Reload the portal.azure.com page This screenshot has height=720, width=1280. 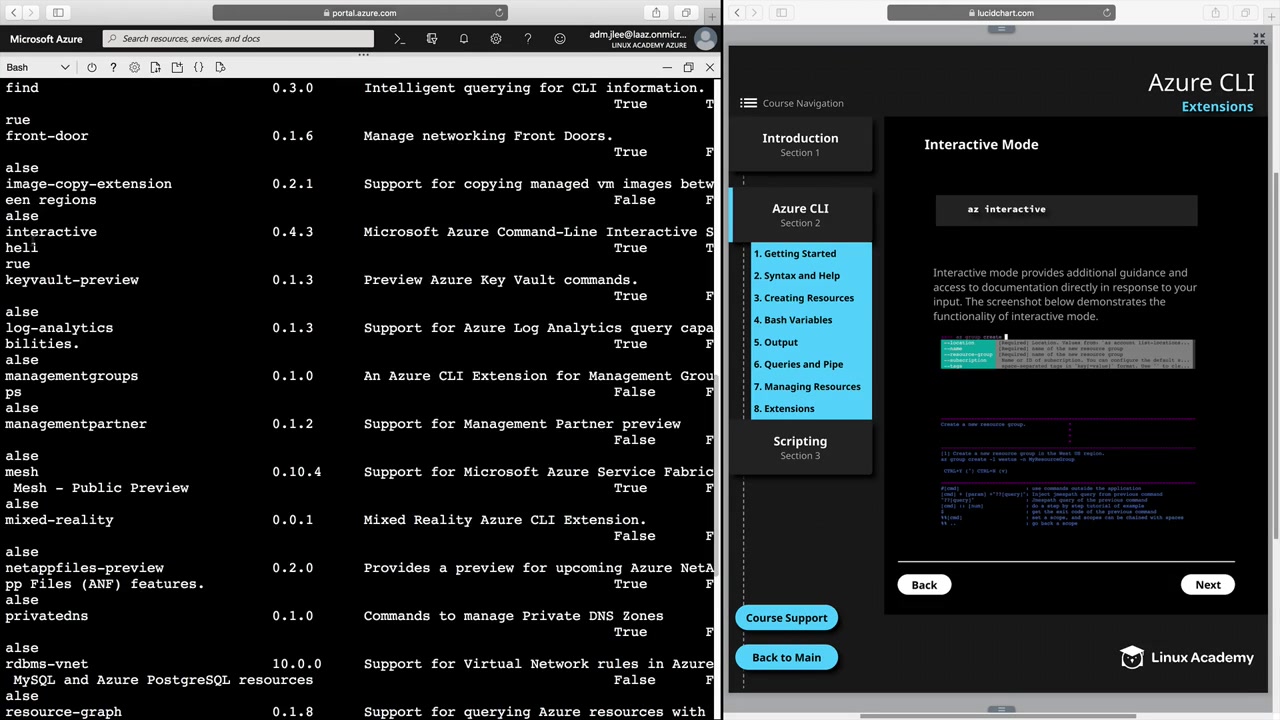[499, 13]
